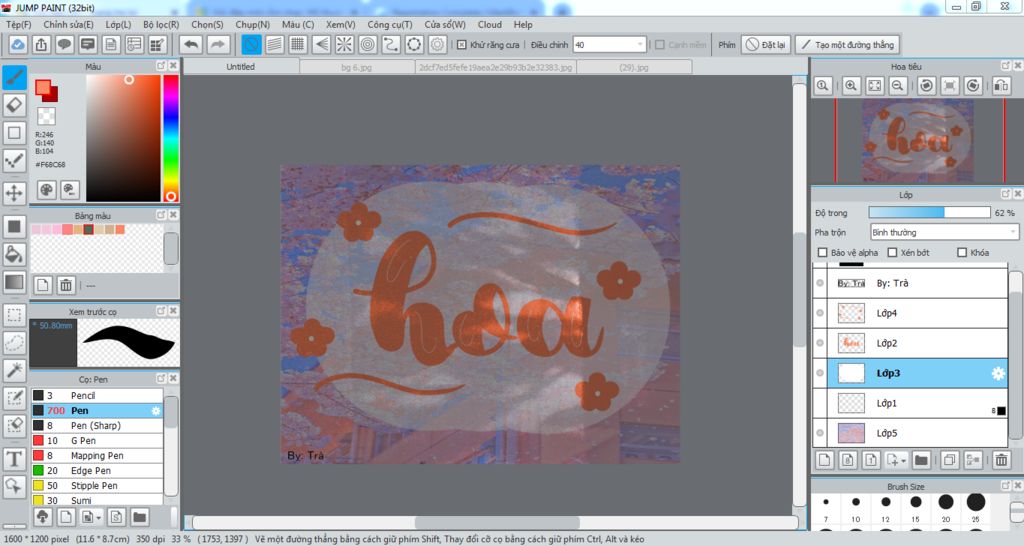This screenshot has width=1024, height=546.
Task: Toggle visibility of By: Trà layer
Action: [820, 283]
